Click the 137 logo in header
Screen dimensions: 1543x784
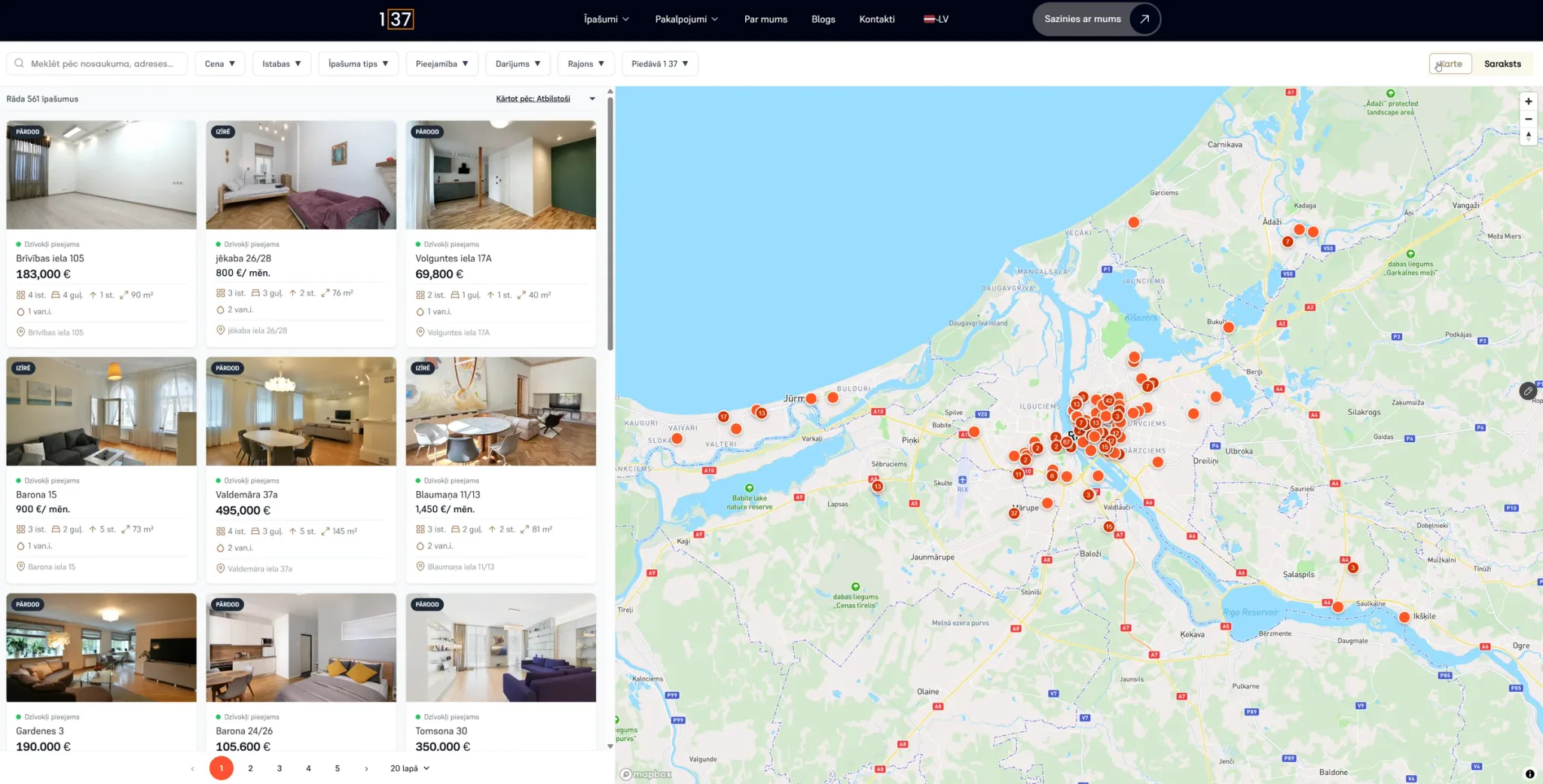pos(396,19)
